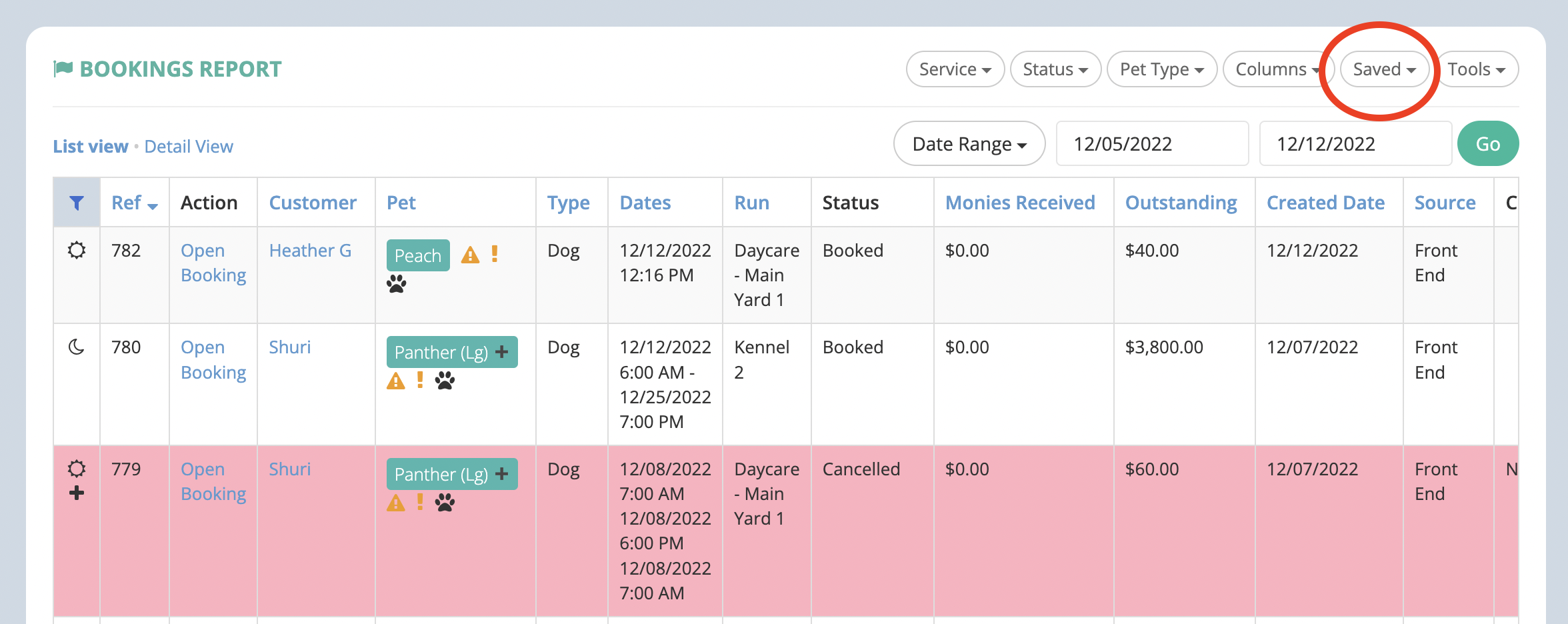Click the green Go button
The image size is (1568, 624).
[1488, 144]
